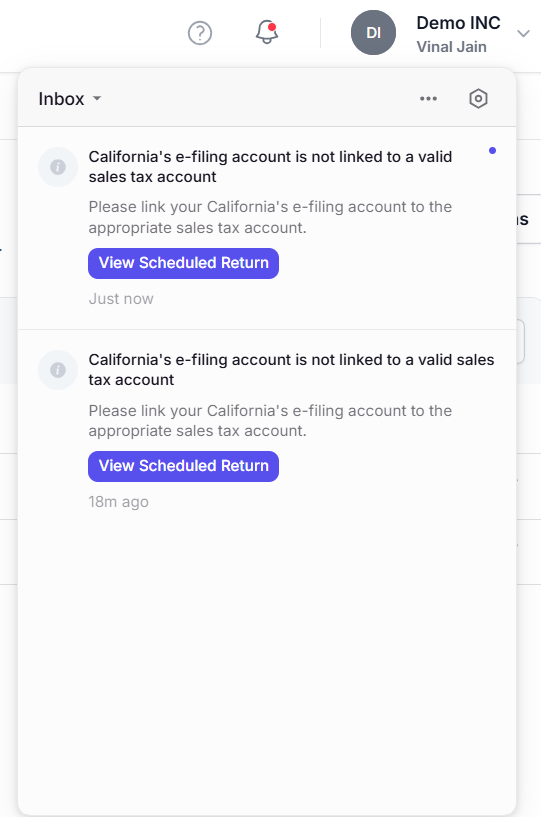The height and width of the screenshot is (817, 541).
Task: Click first notification's description text
Action: click(270, 217)
